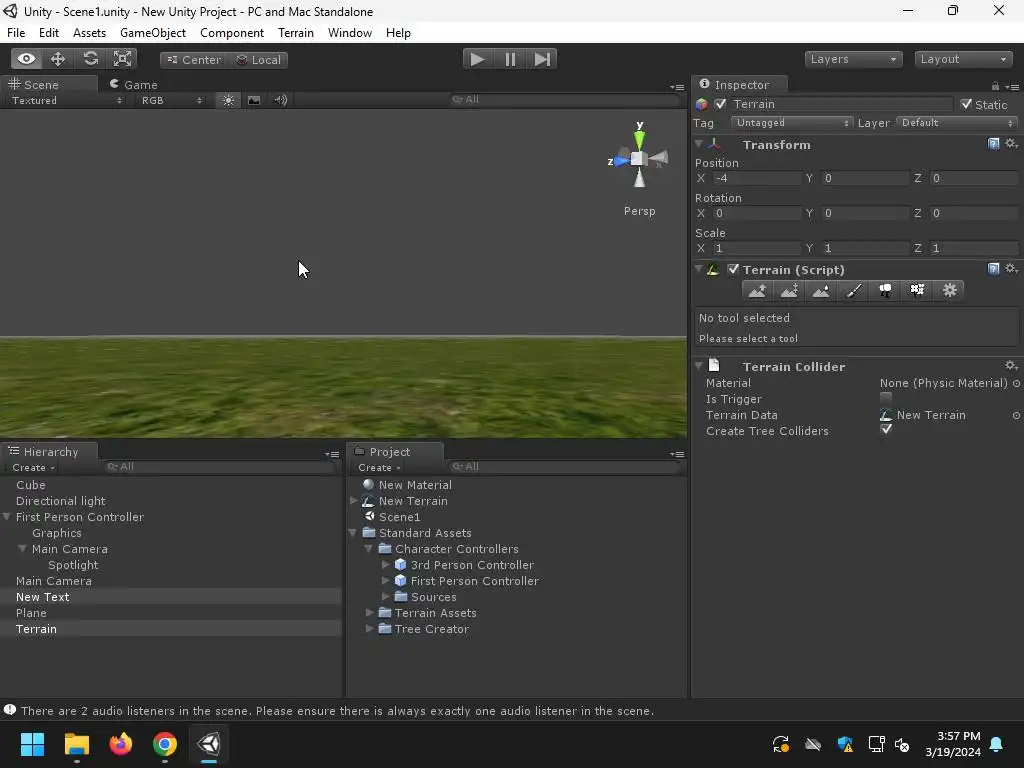Collapse First Person Controller in Hierarchy
The width and height of the screenshot is (1024, 768).
point(7,517)
